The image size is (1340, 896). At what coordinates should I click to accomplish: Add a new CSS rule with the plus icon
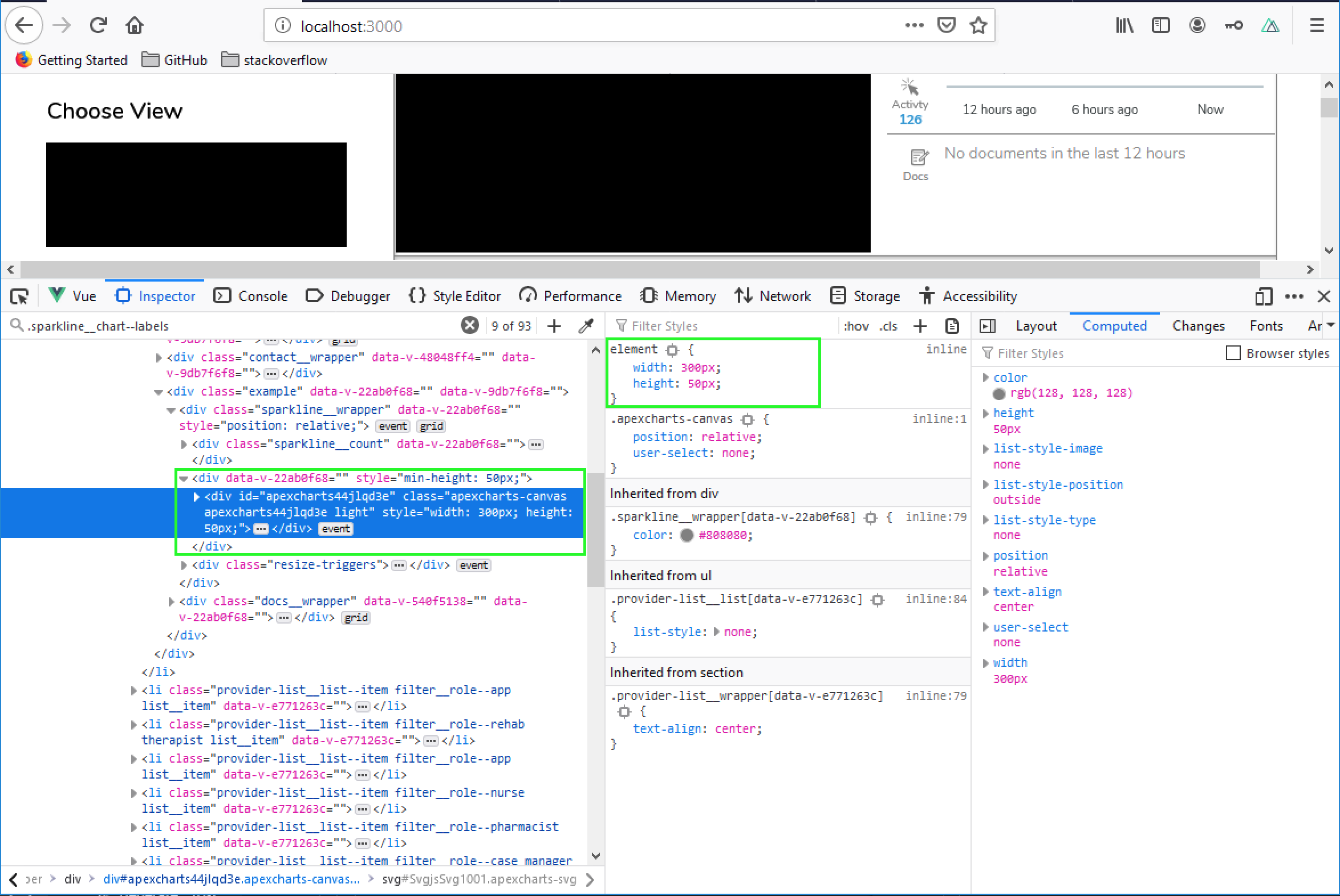coord(920,325)
